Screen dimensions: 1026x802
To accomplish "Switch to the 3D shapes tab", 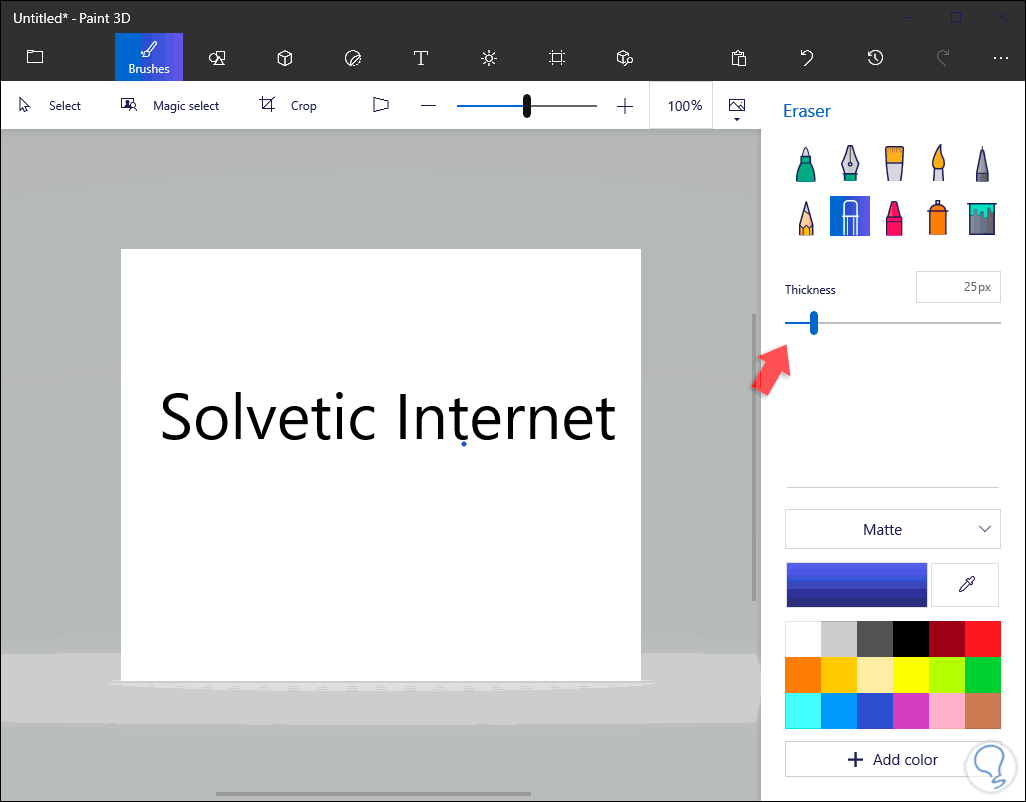I will [x=285, y=58].
